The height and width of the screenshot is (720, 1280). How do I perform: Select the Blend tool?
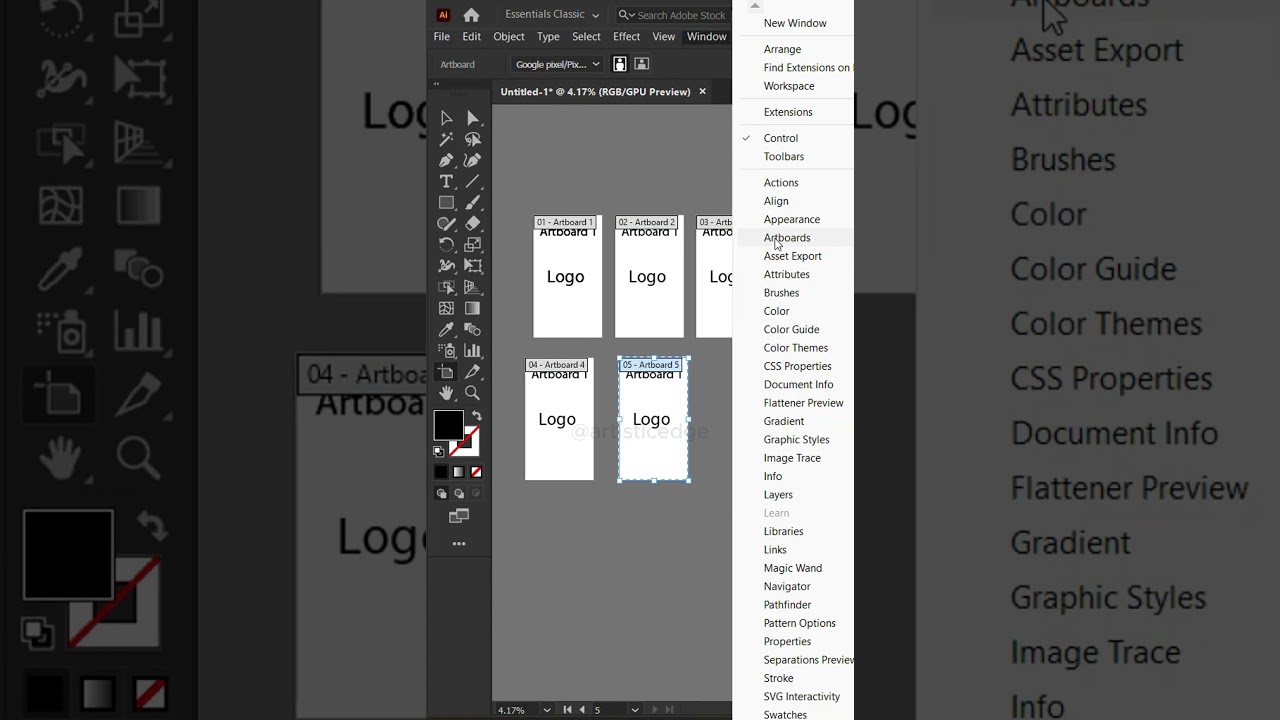[x=473, y=329]
